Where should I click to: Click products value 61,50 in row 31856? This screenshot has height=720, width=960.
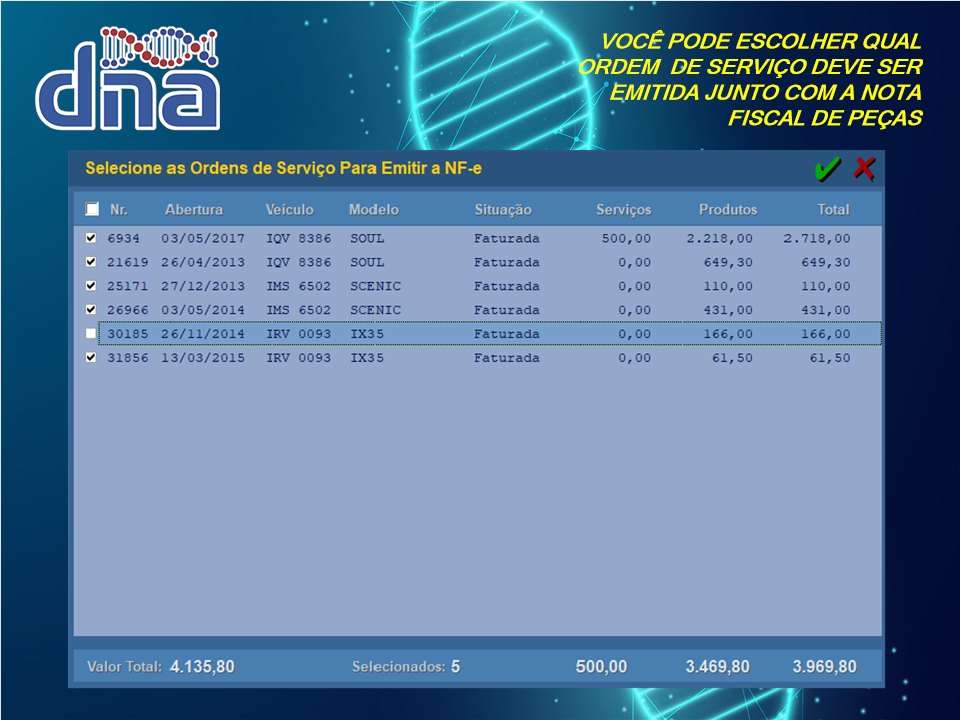pyautogui.click(x=732, y=358)
